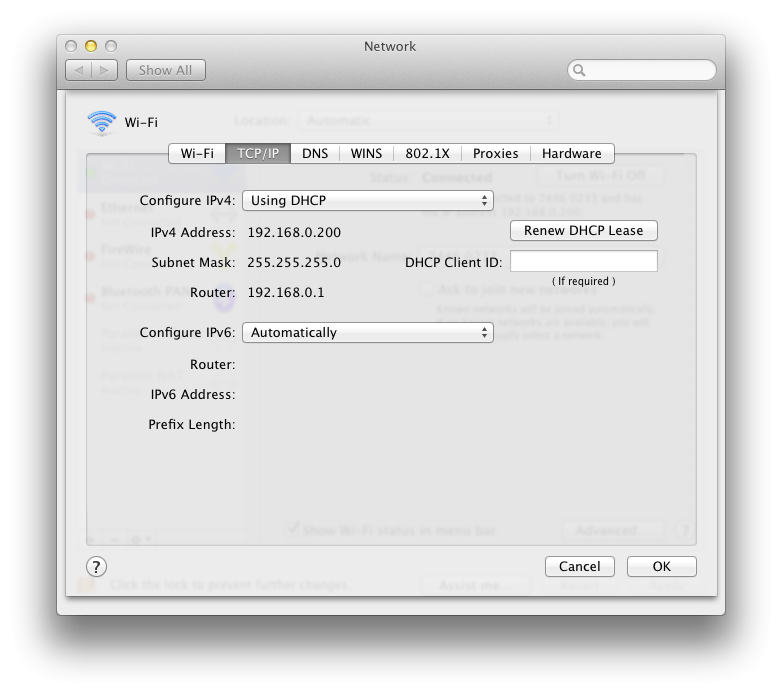This screenshot has width=782, height=694.
Task: Switch to the Proxies tab
Action: 495,154
